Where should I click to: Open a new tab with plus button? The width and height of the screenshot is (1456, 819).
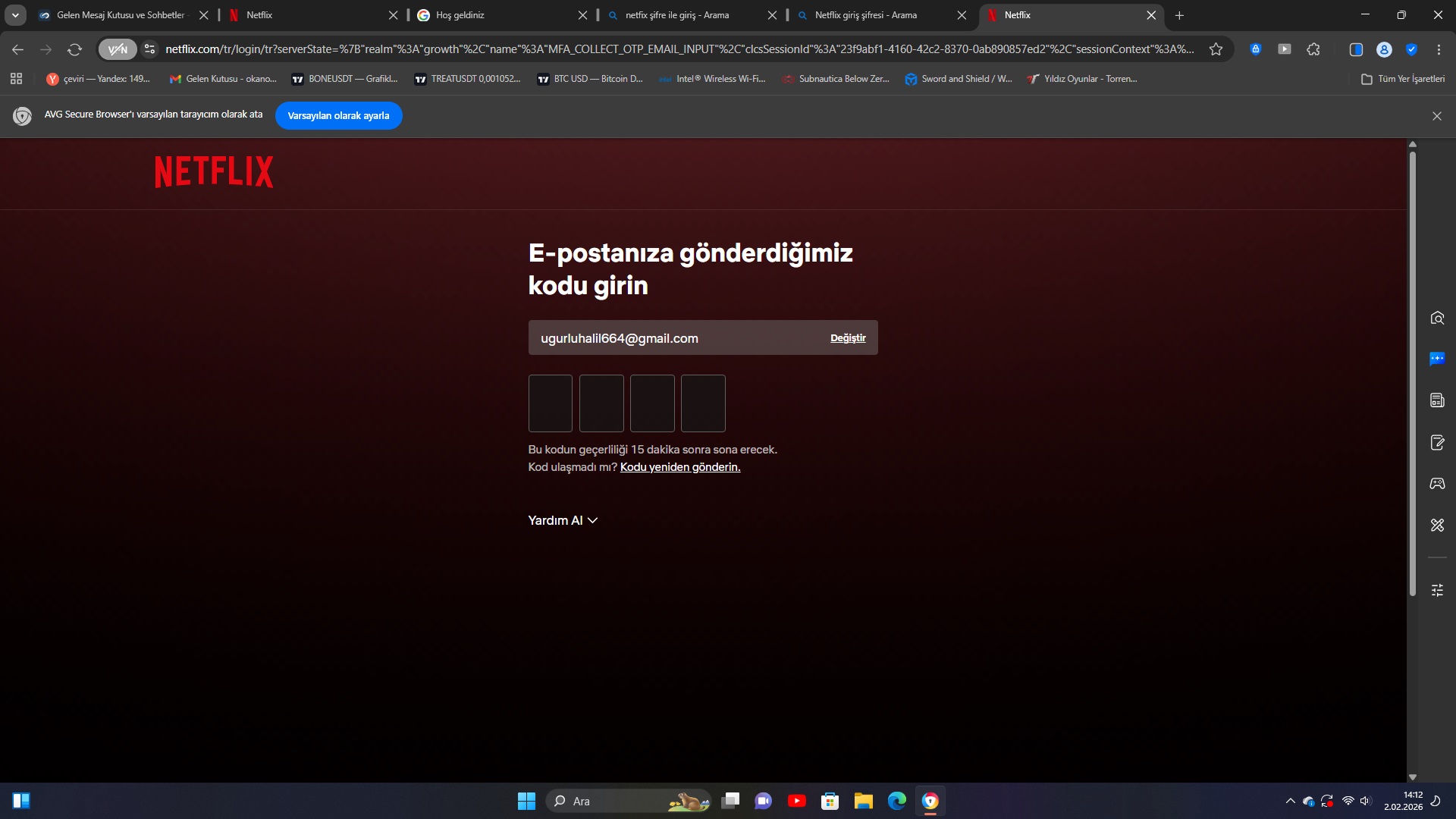pos(1179,15)
